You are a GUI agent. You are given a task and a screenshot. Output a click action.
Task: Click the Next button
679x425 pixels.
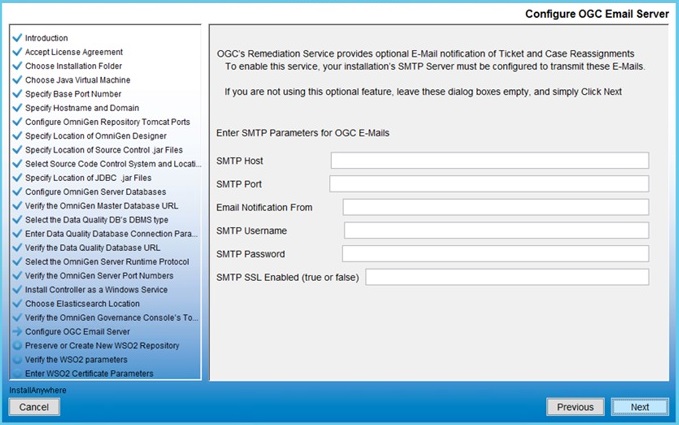pyautogui.click(x=640, y=407)
